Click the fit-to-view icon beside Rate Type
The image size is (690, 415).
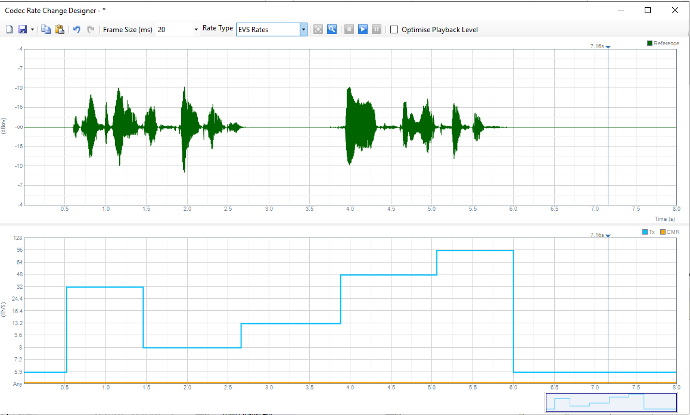(317, 30)
